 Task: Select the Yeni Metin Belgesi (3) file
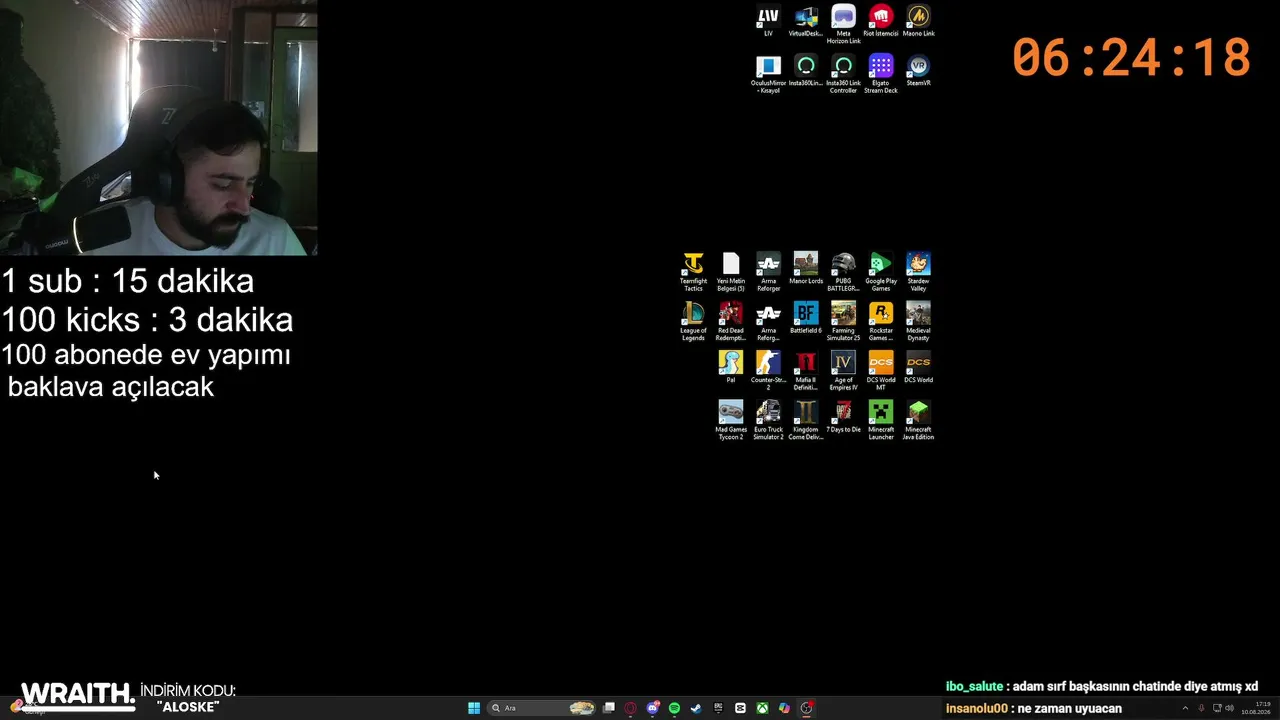coord(731,272)
